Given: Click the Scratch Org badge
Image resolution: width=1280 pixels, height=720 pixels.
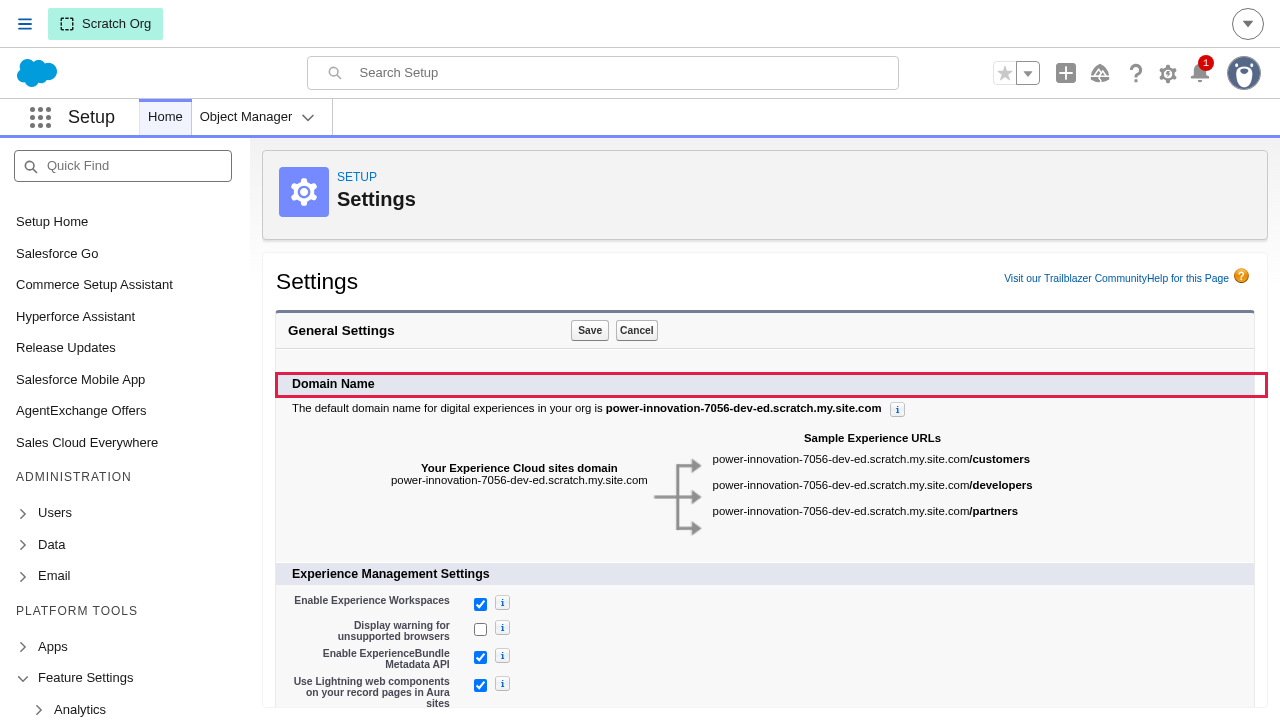Looking at the screenshot, I should [105, 24].
